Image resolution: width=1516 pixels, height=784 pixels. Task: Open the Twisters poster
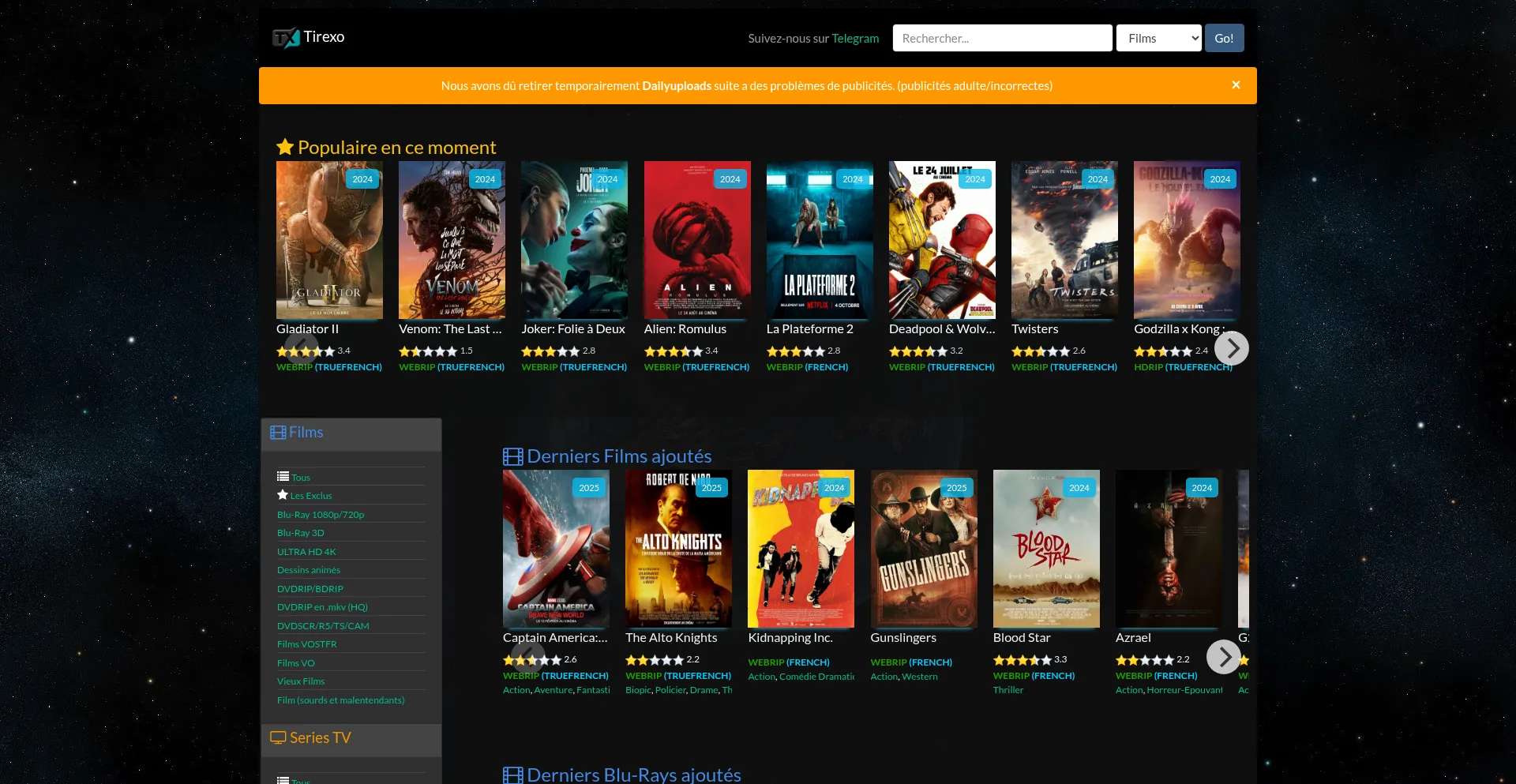tap(1064, 240)
